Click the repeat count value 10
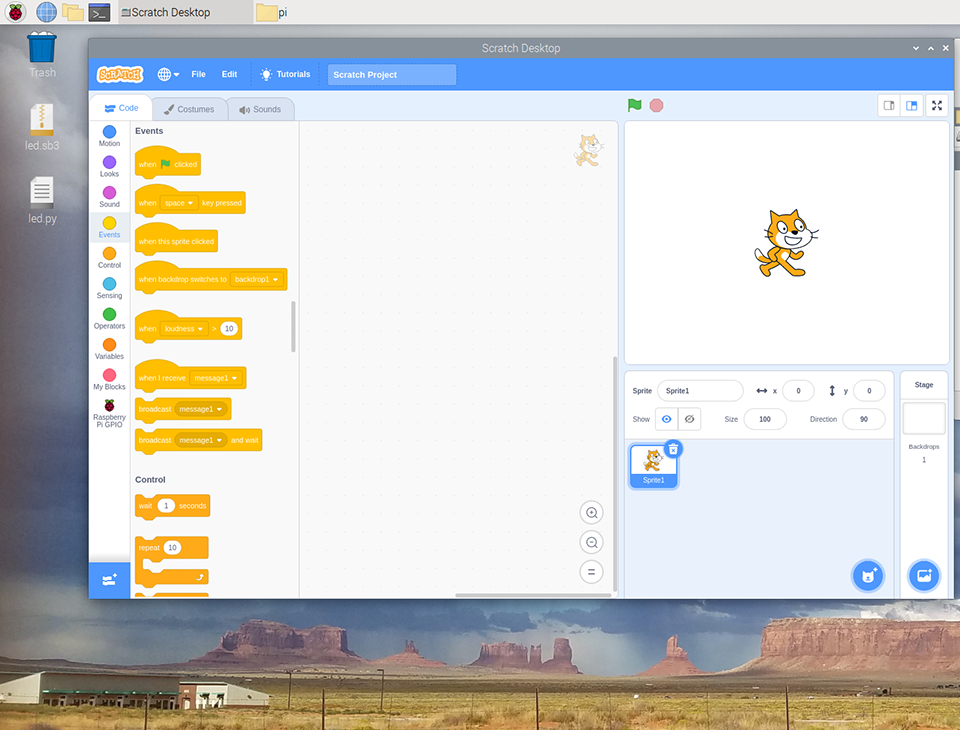 173,548
